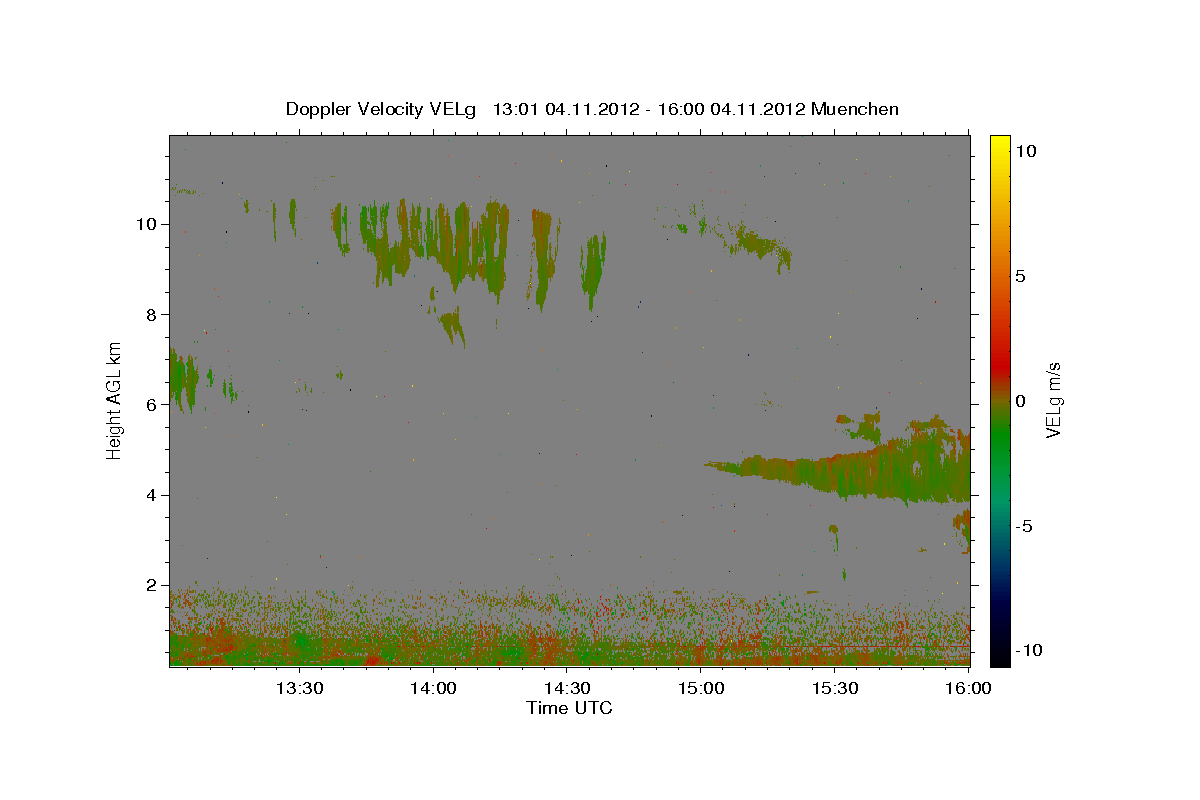The height and width of the screenshot is (800, 1200).
Task: Click the height axis label '8'
Action: pyautogui.click(x=152, y=314)
